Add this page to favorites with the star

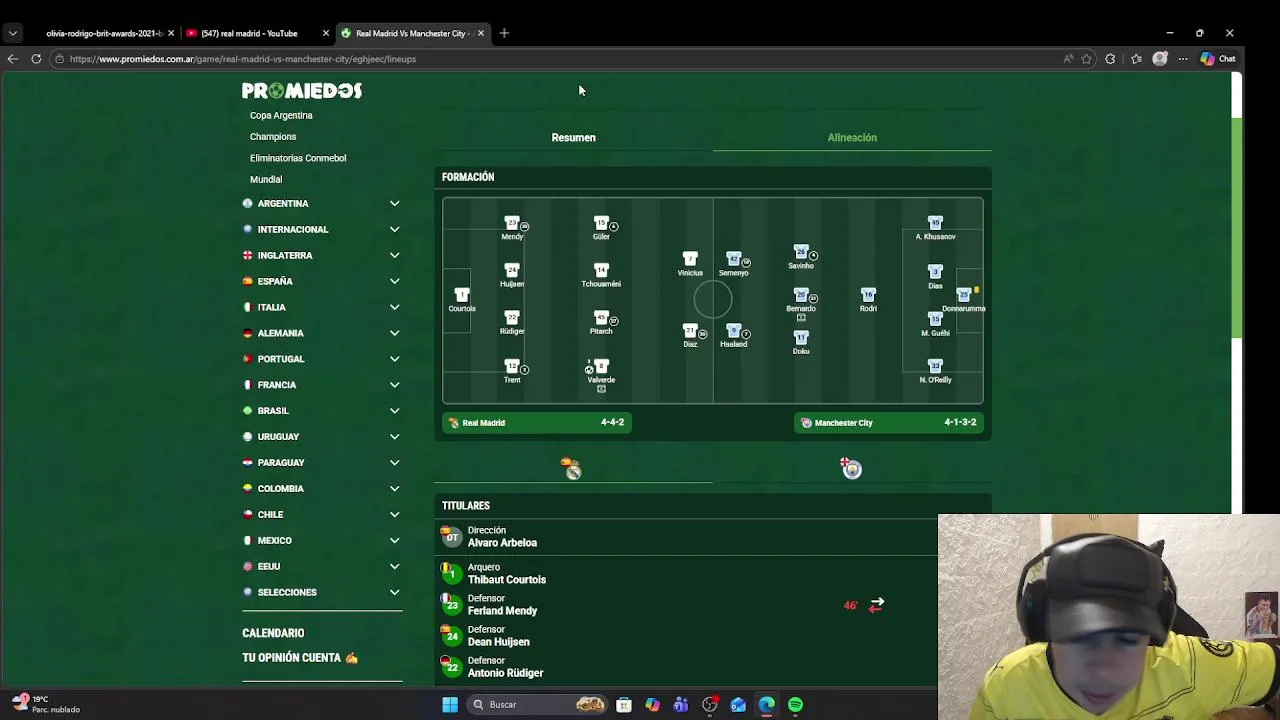click(x=1086, y=59)
